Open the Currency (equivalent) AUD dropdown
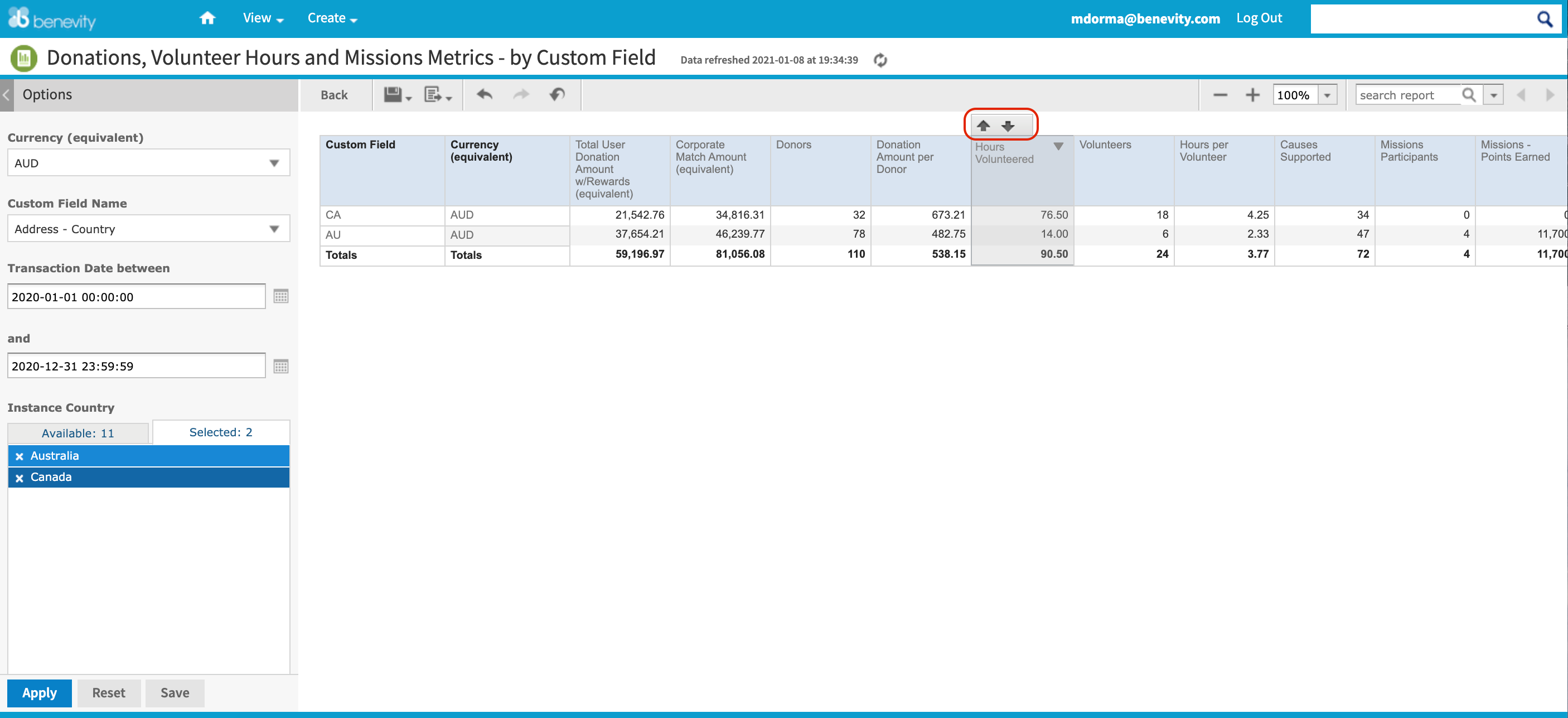 [x=148, y=162]
